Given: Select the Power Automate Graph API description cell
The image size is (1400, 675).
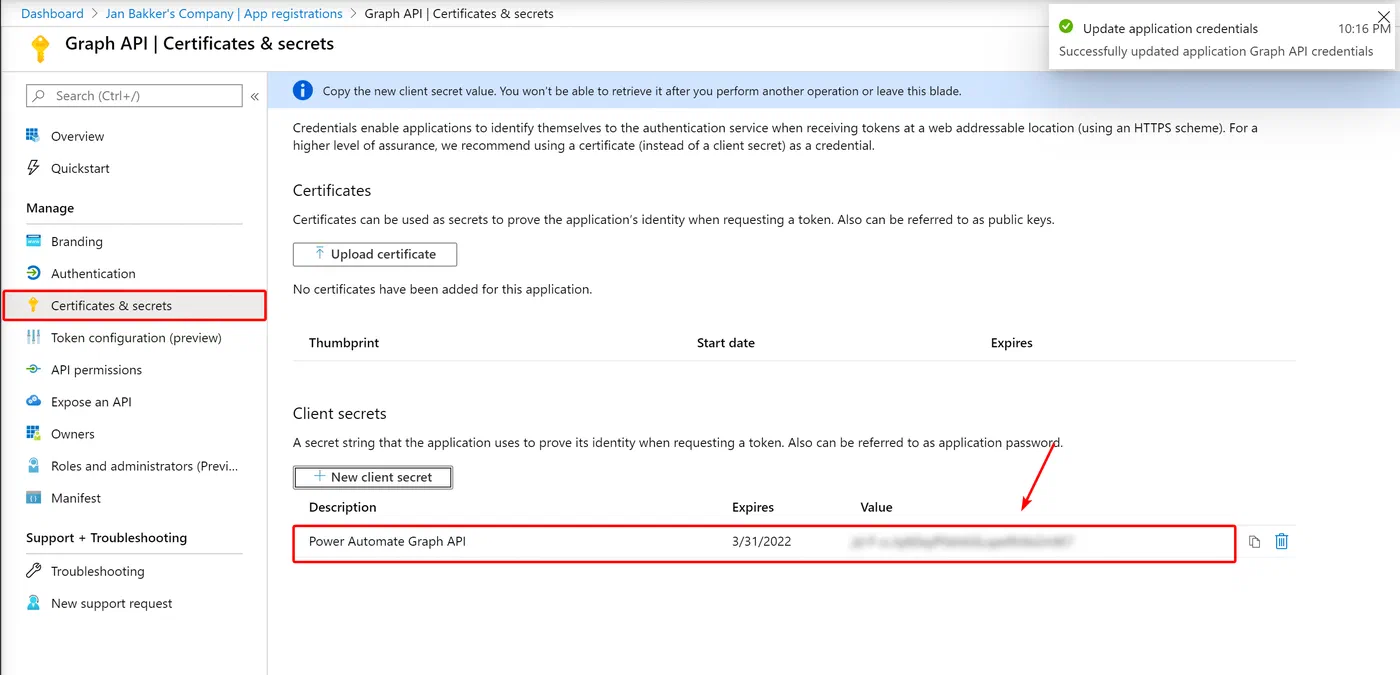Looking at the screenshot, I should tap(387, 541).
